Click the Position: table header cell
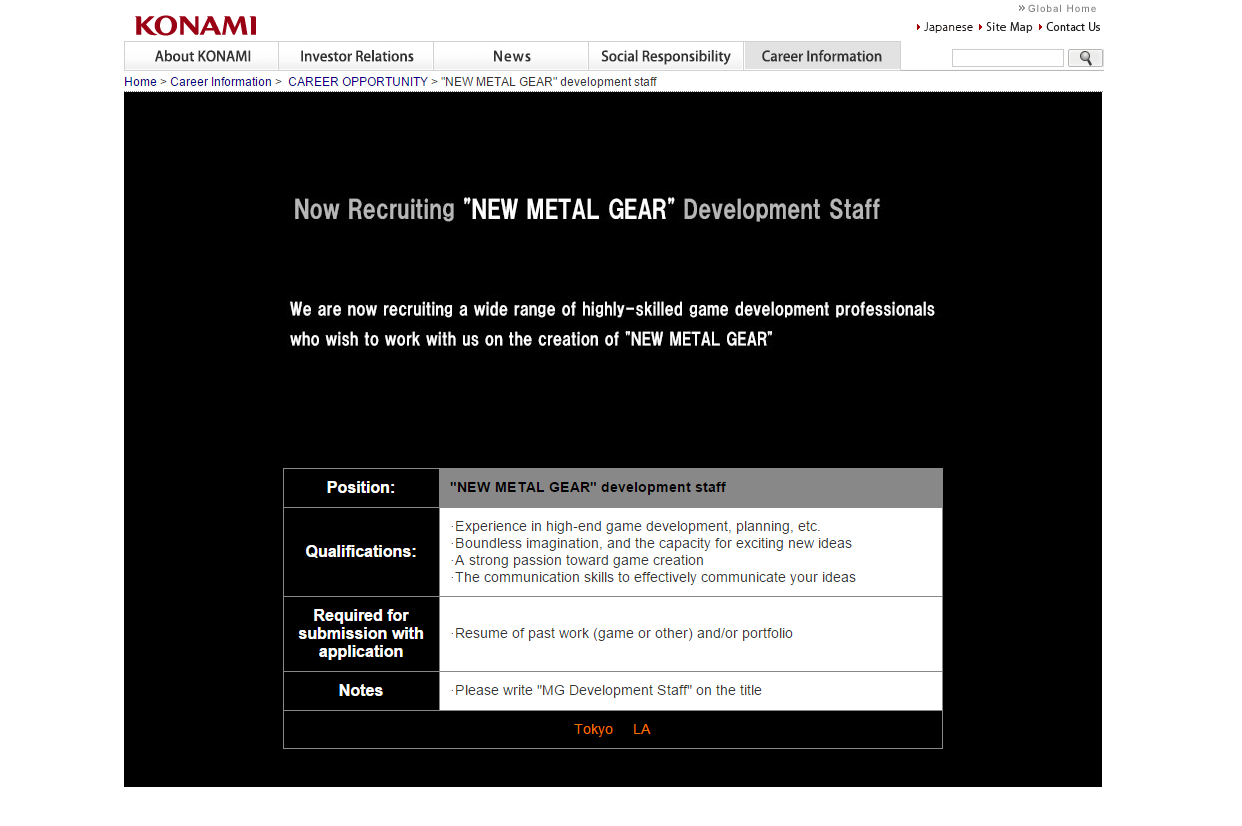 click(x=361, y=488)
